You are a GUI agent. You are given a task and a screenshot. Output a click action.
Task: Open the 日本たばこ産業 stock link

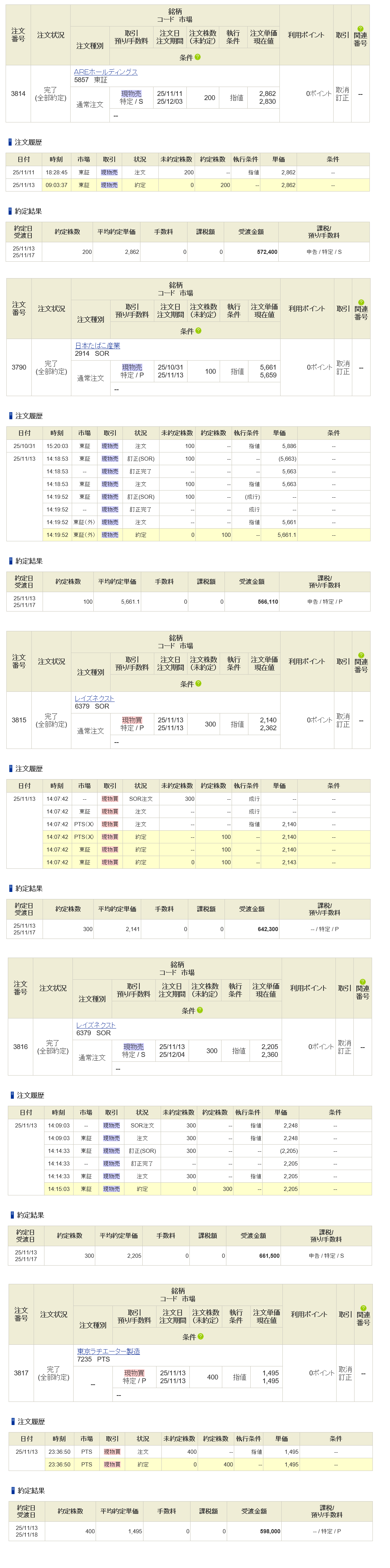pos(97,345)
